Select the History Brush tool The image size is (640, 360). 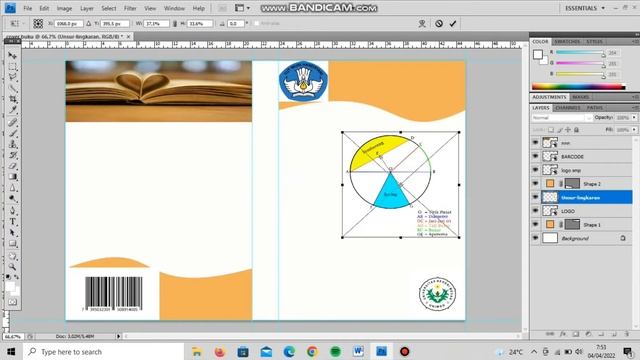13,155
